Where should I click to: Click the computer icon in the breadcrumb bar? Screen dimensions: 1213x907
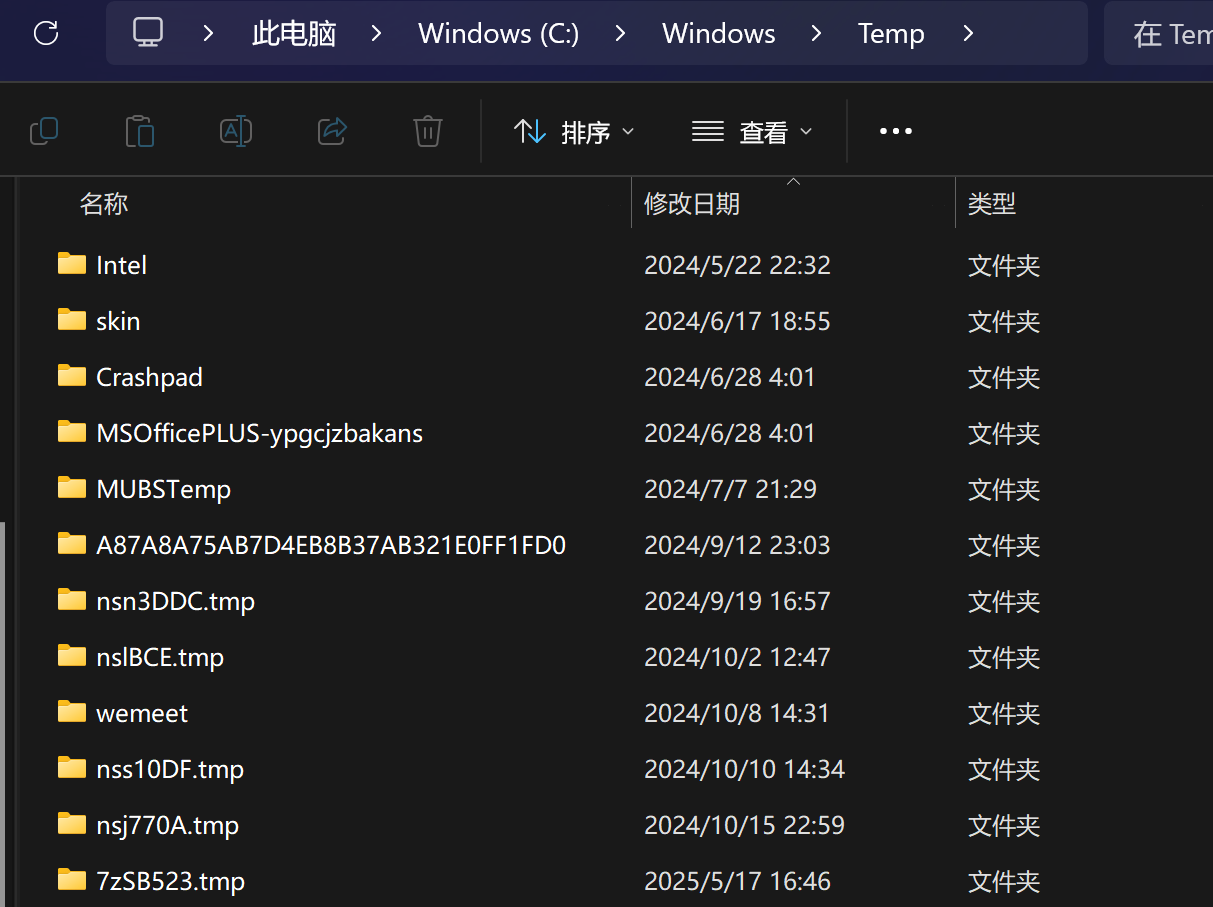tap(147, 32)
